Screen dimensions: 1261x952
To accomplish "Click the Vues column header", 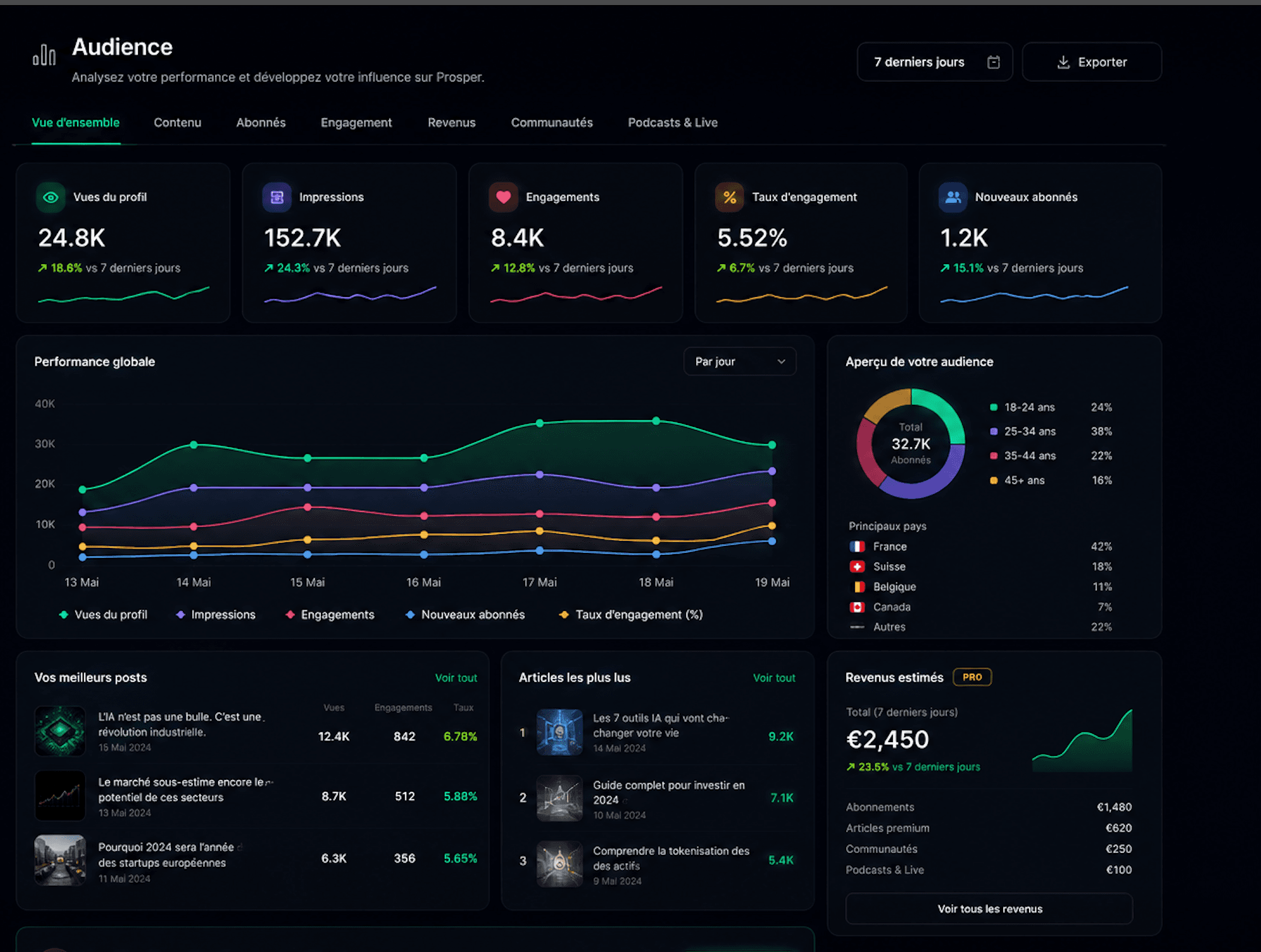I will [x=334, y=708].
